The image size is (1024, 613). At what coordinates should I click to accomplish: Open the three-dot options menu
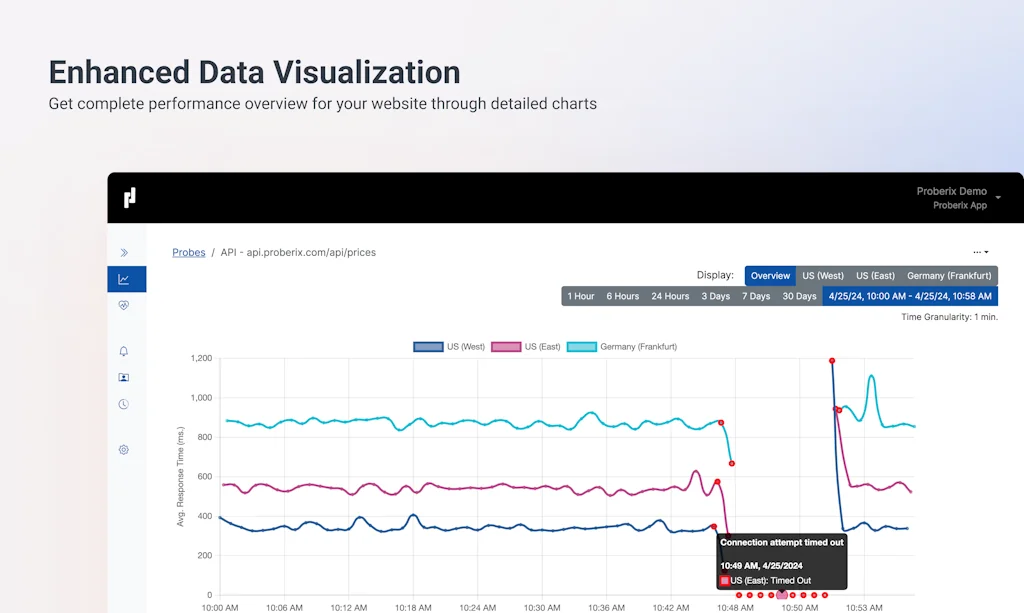[x=980, y=253]
